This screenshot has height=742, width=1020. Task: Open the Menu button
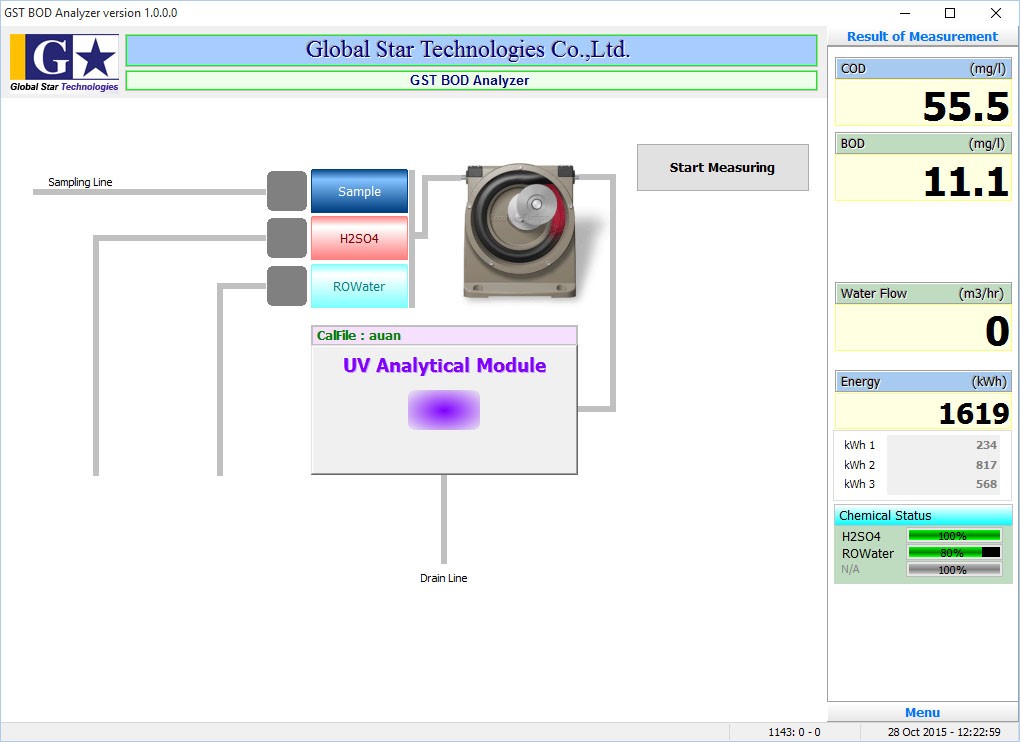(922, 712)
